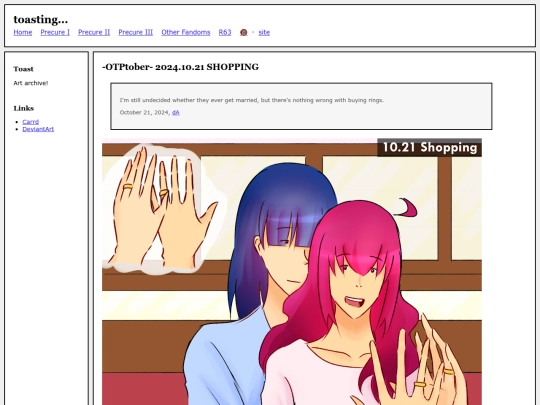Open the R63 section link
Screen dimensions: 540x405
tap(225, 32)
